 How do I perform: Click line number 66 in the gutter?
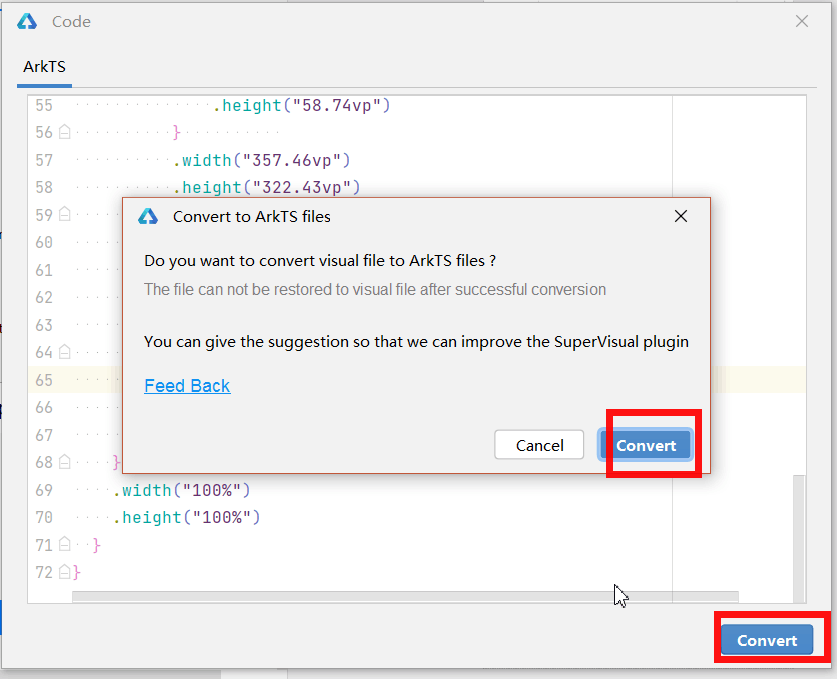44,407
